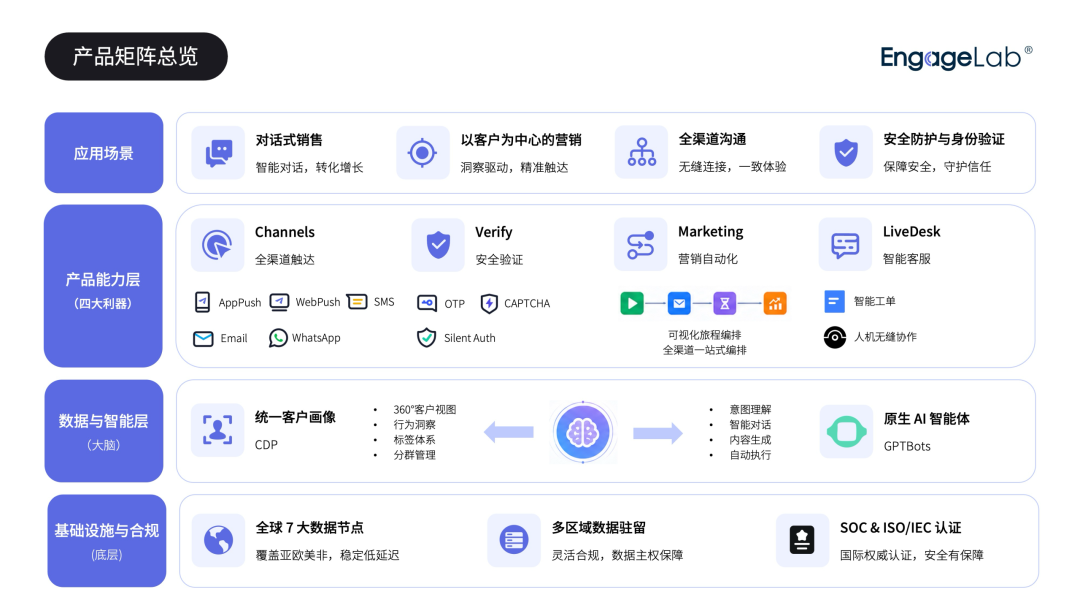The width and height of the screenshot is (1080, 608).
Task: Click the globe icon beside 全球7大数据节点
Action: 218,540
